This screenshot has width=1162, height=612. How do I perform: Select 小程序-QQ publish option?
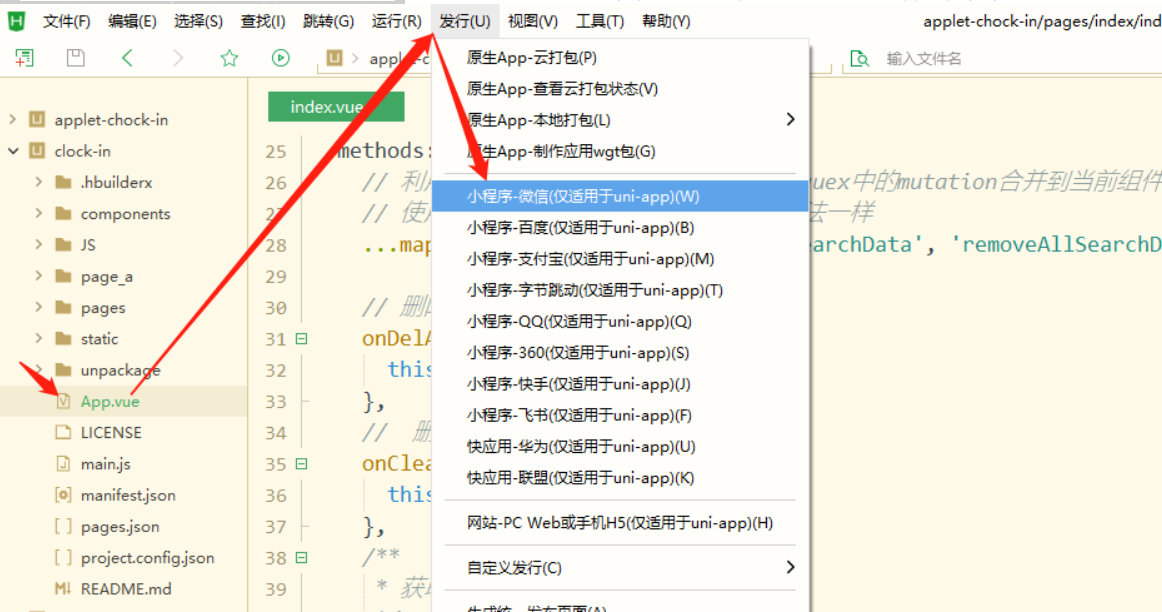[620, 322]
